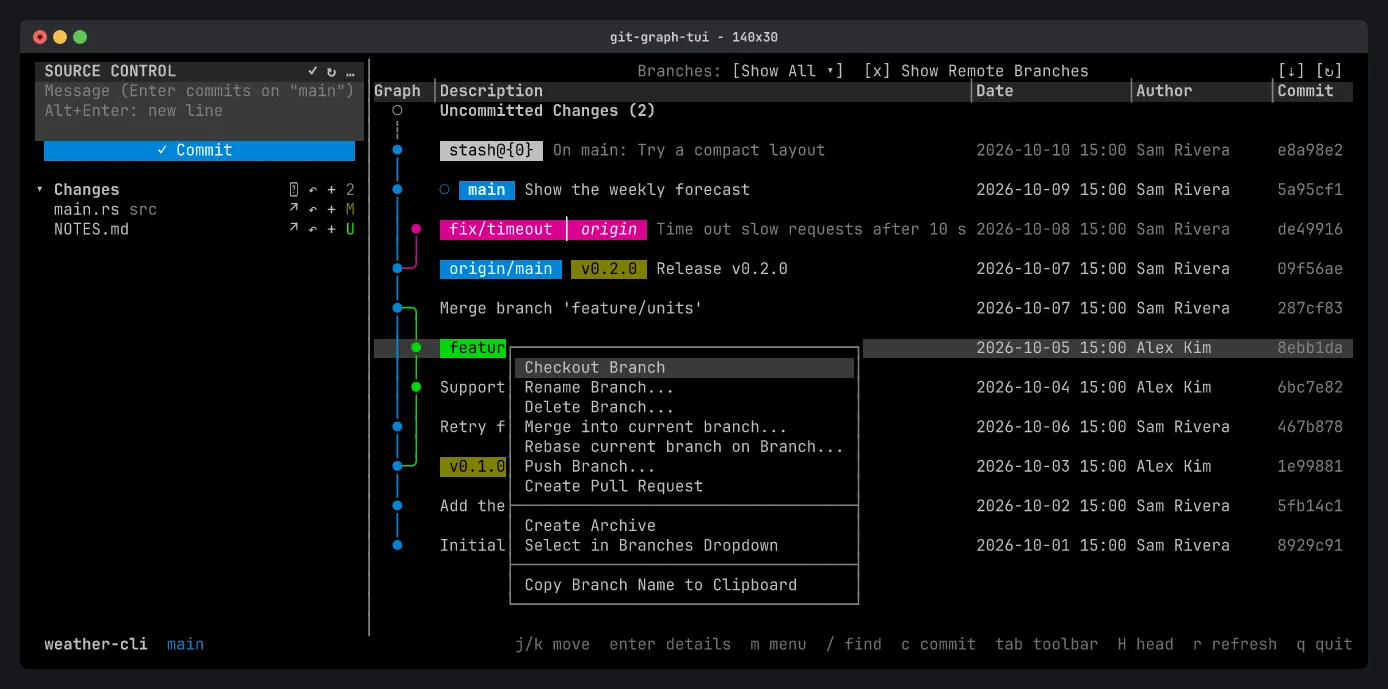Choose Merge into current branch...

tap(685, 427)
